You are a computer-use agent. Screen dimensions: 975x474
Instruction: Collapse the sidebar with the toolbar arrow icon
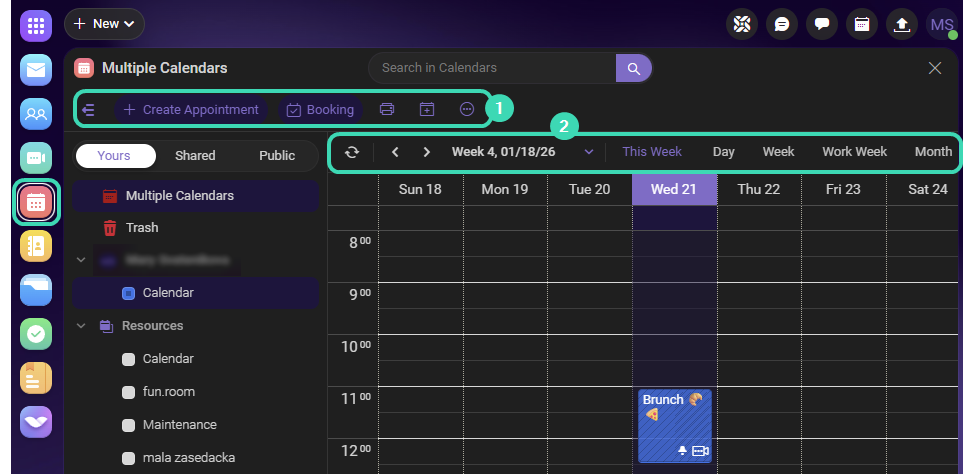coord(89,109)
